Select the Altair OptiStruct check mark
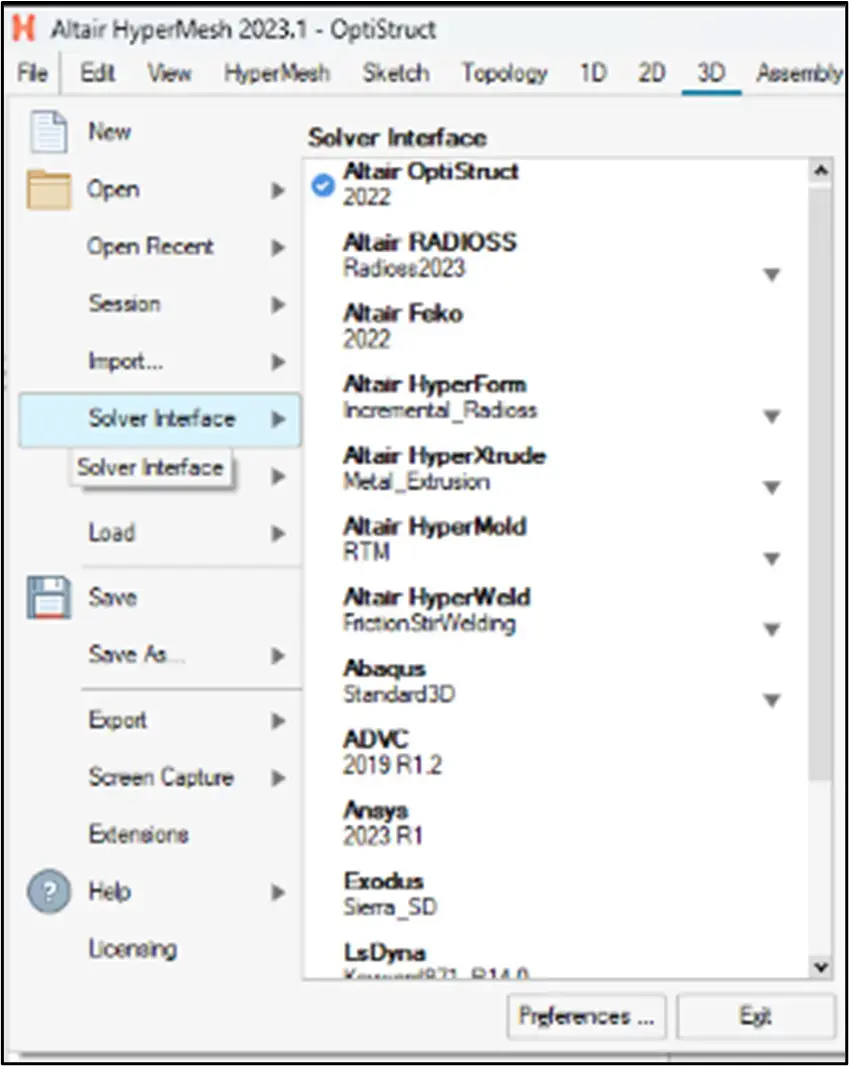 pyautogui.click(x=323, y=184)
